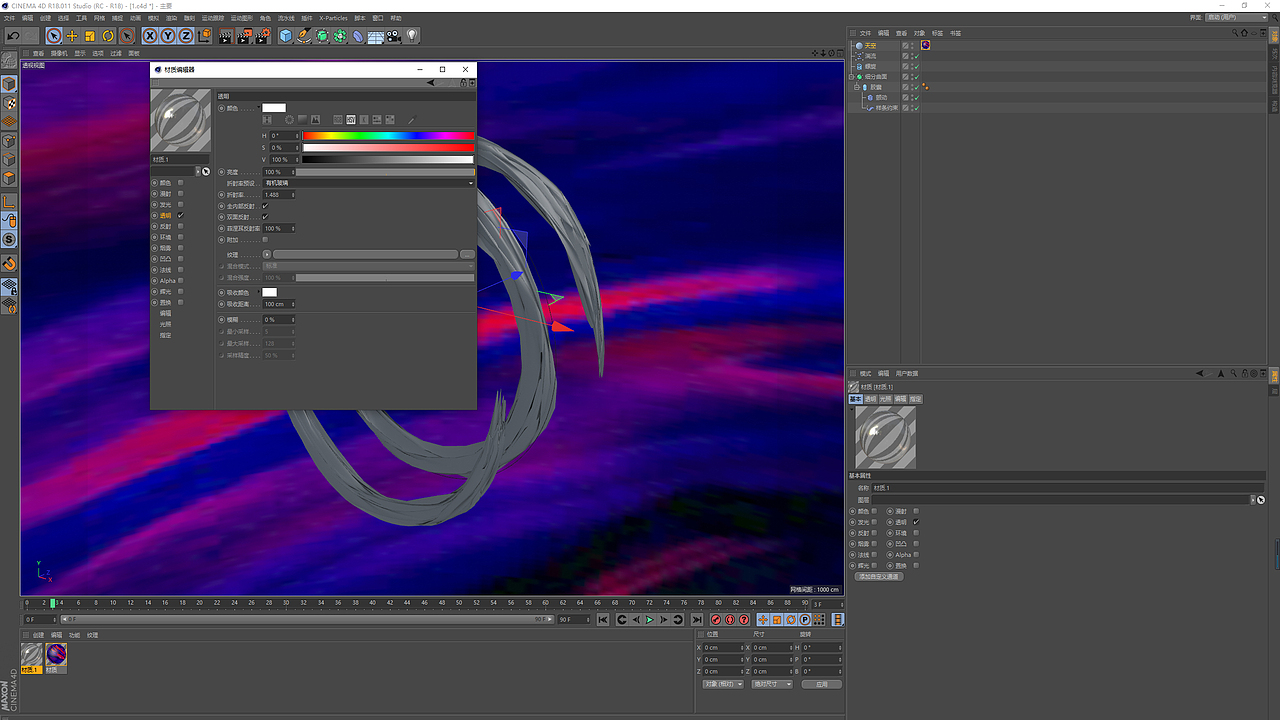This screenshot has height=720, width=1280.
Task: Enable the 颜色 channel checkbox in Material Editor
Action: pyautogui.click(x=180, y=183)
